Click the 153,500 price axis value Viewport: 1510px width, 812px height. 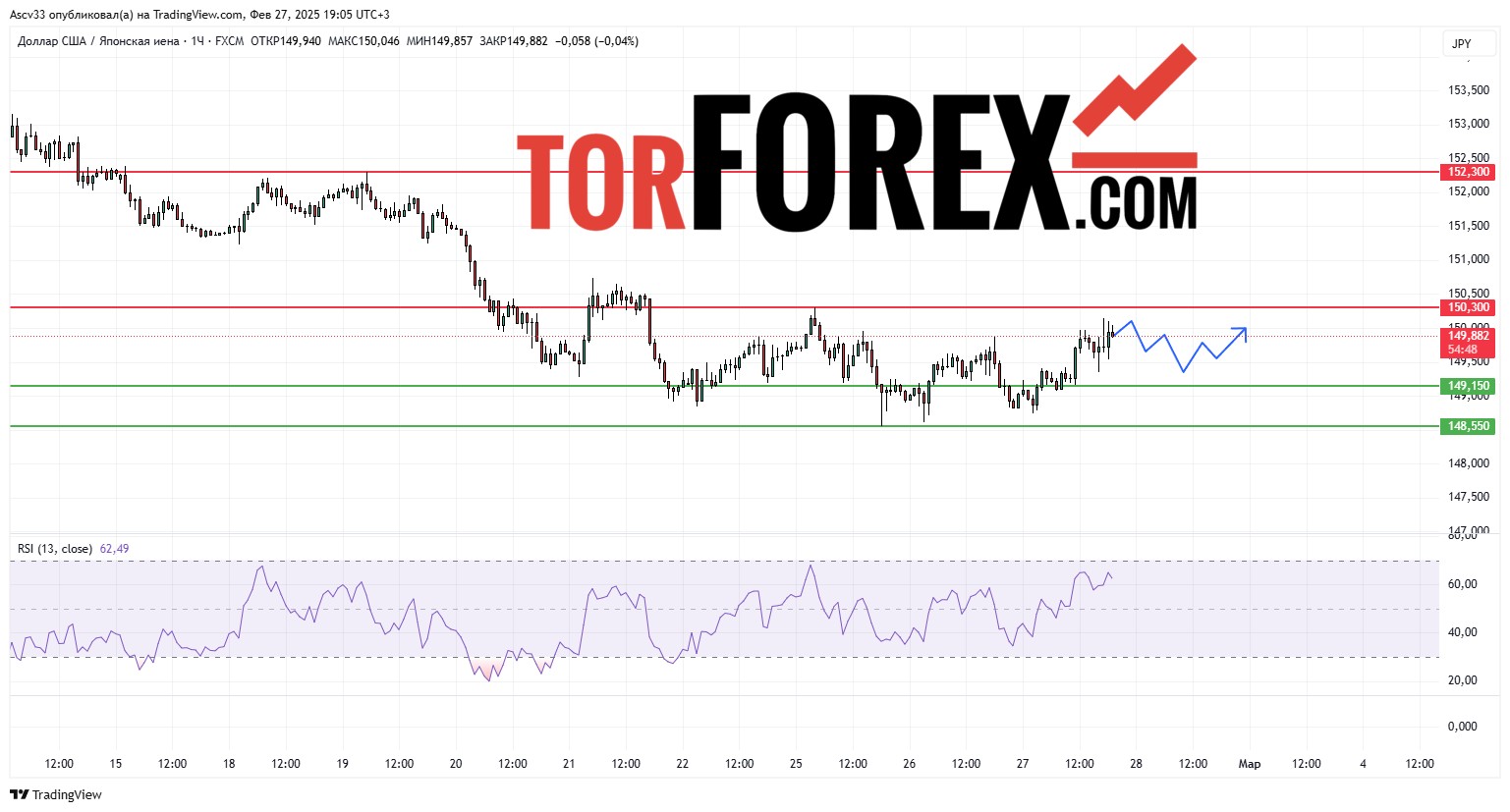1469,90
